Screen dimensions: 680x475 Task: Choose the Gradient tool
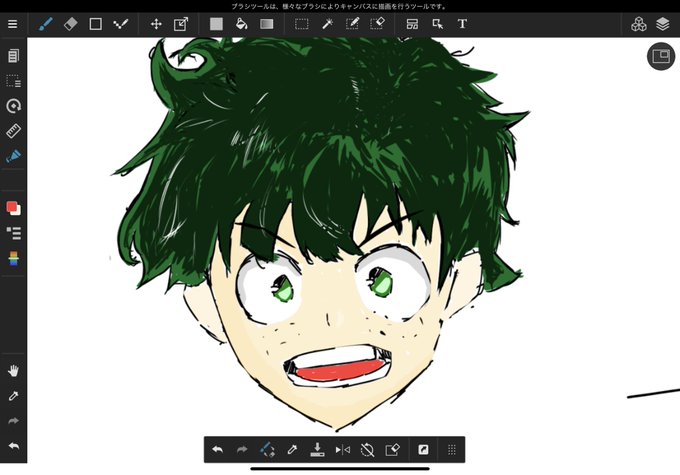tap(267, 24)
